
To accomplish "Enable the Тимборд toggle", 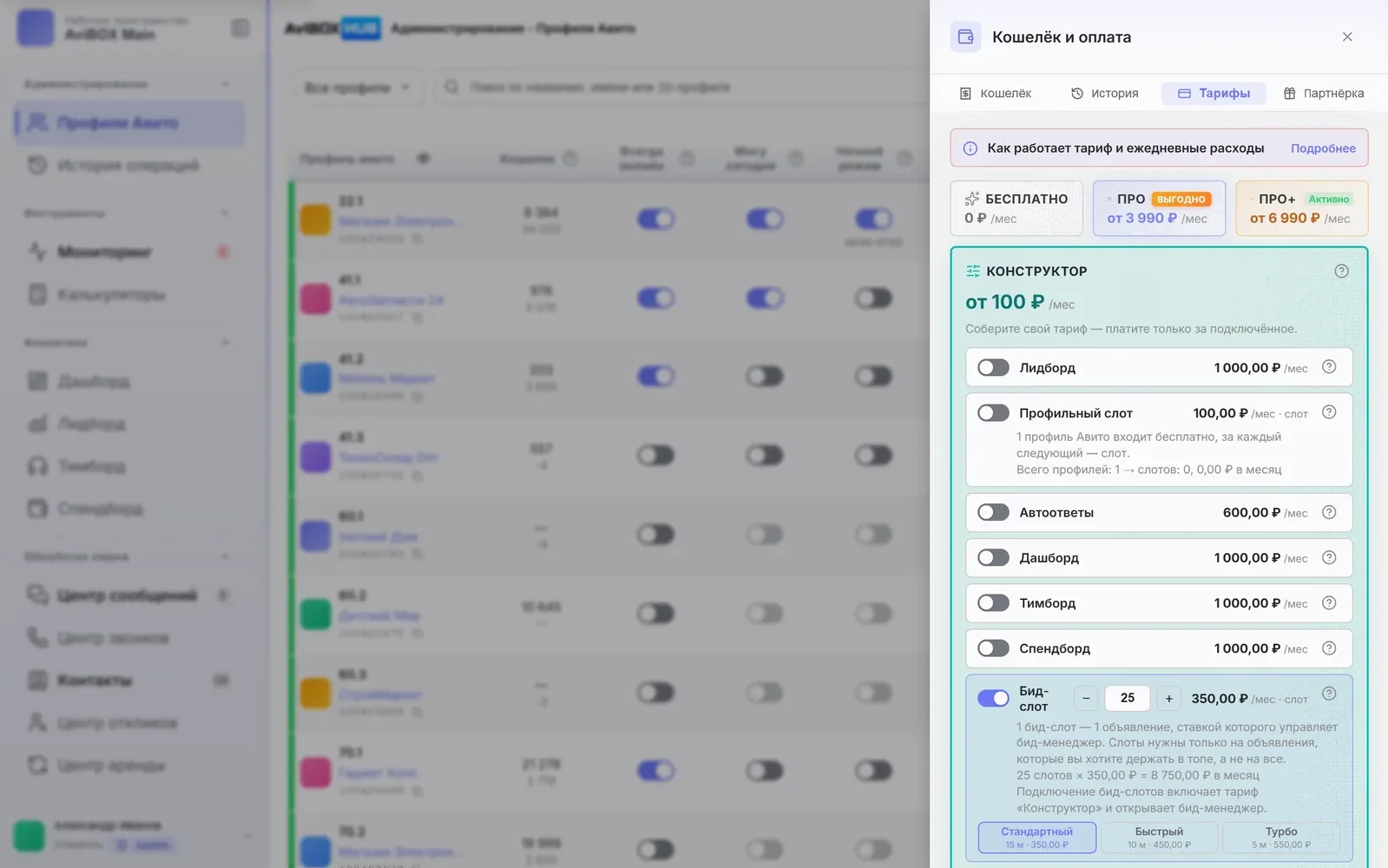I will [x=993, y=603].
